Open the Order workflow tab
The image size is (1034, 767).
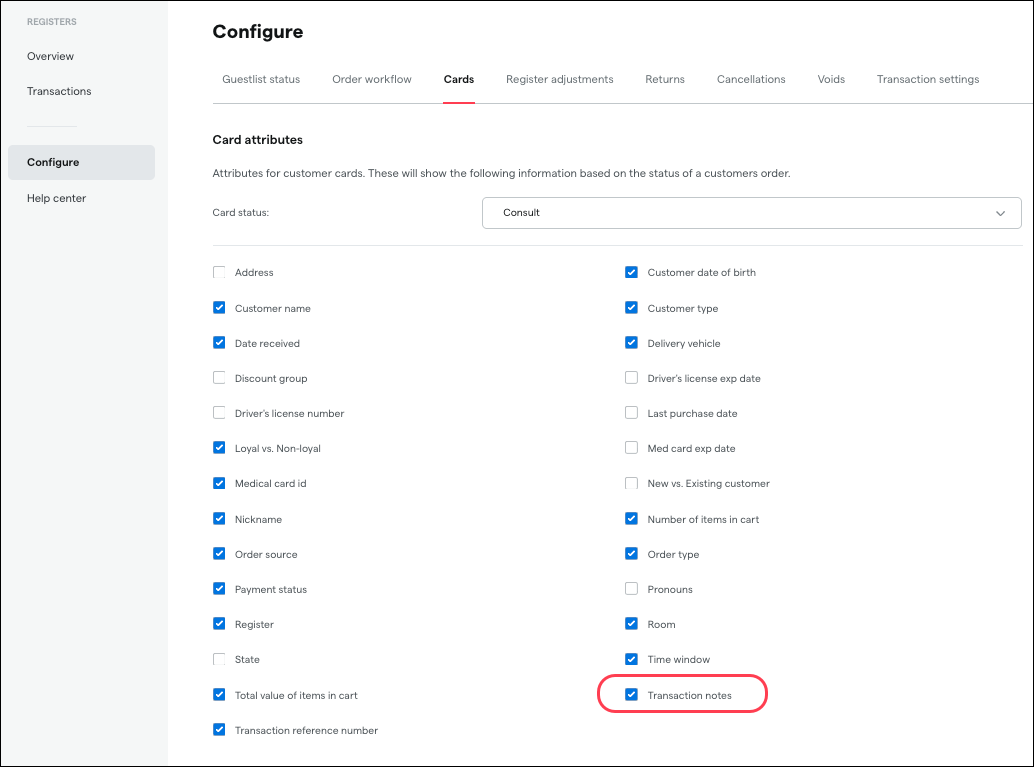(372, 79)
